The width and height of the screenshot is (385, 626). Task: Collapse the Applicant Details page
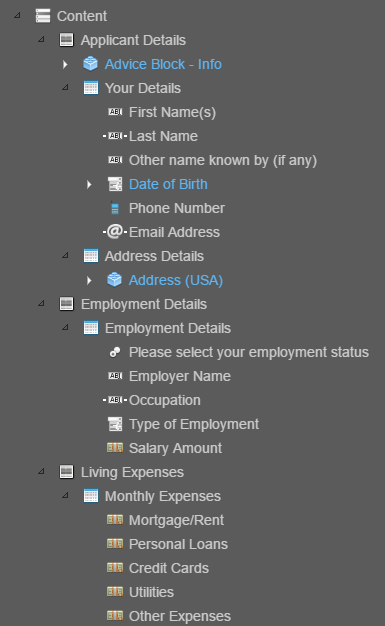pyautogui.click(x=42, y=40)
